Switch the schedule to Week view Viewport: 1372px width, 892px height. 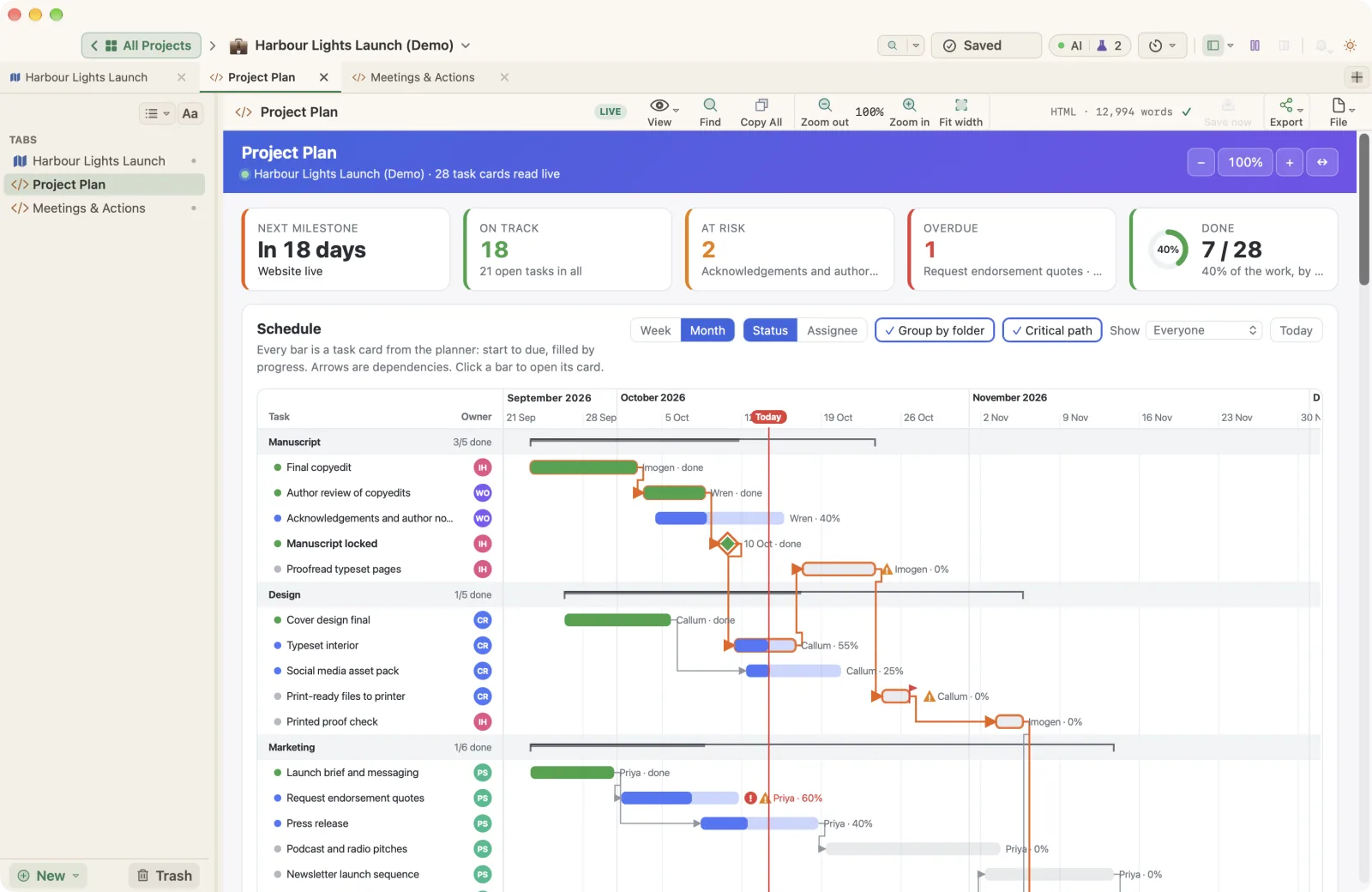coord(656,330)
